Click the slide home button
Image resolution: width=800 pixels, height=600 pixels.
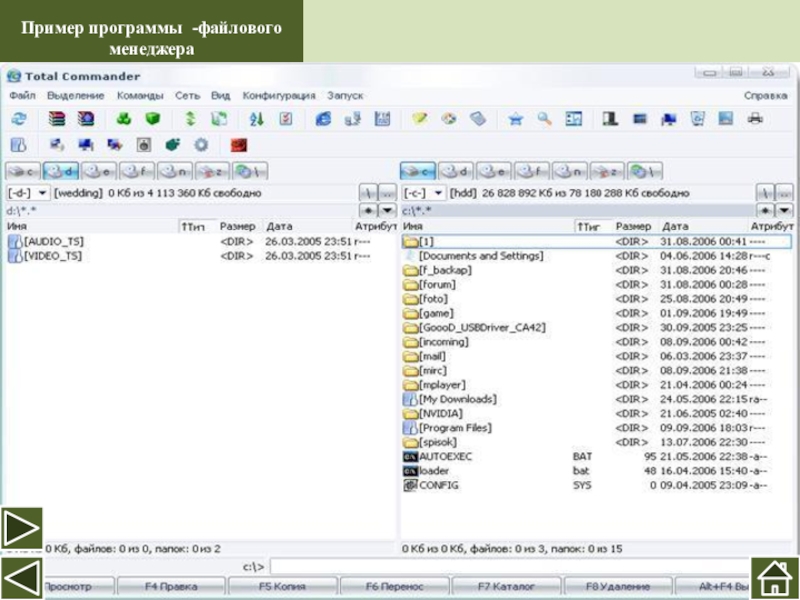pos(774,578)
